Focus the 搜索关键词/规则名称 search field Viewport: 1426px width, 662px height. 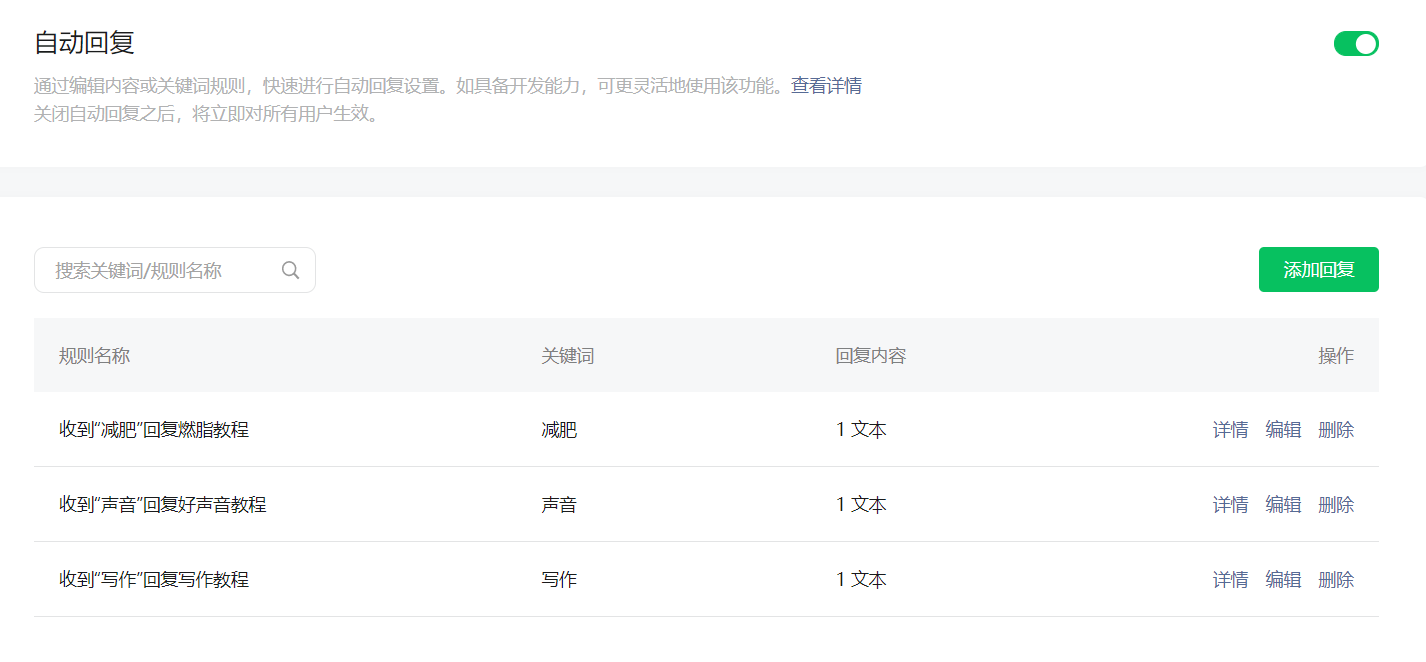[175, 270]
